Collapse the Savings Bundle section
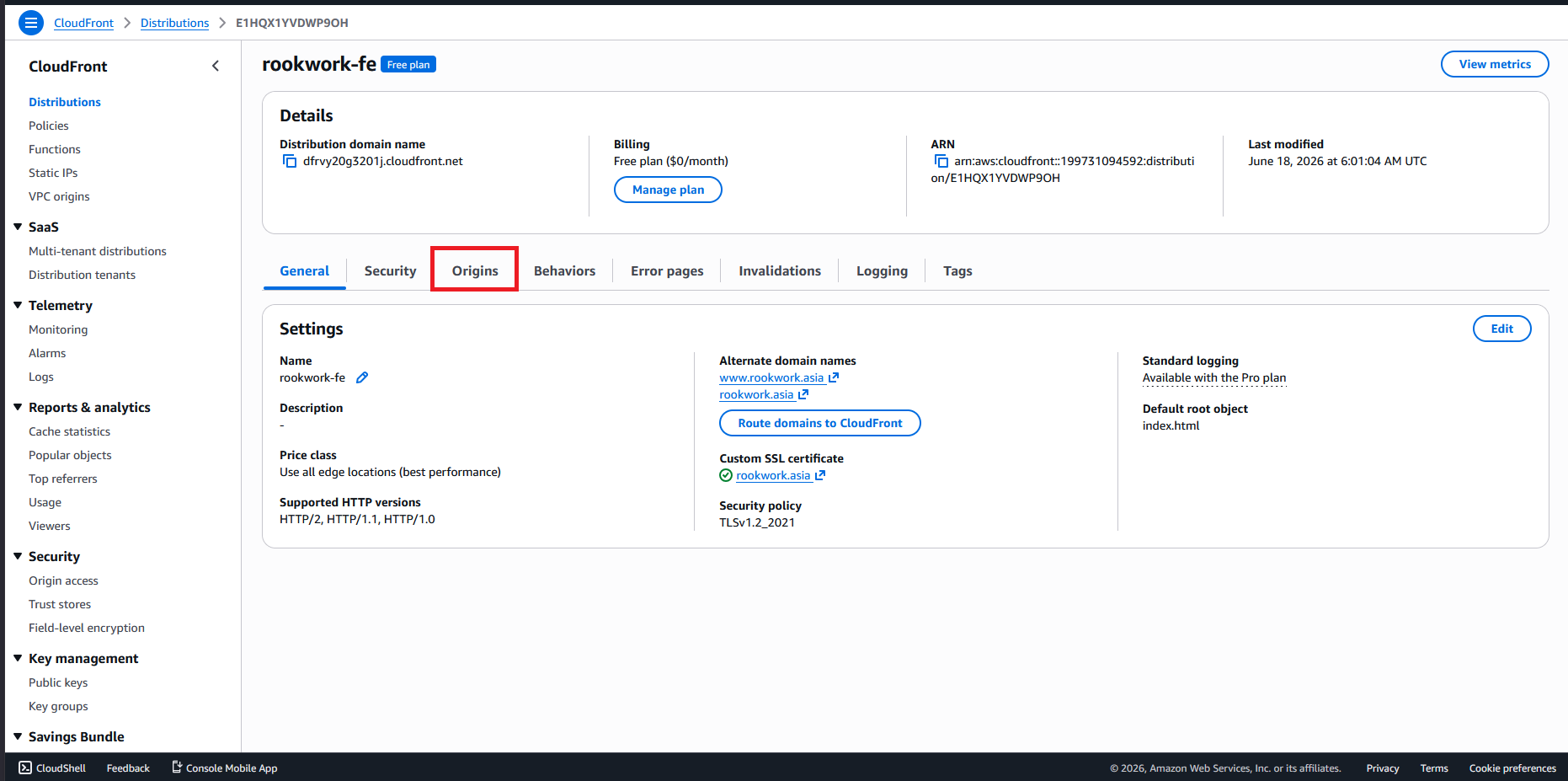Viewport: 1568px width, 781px height. 18,736
